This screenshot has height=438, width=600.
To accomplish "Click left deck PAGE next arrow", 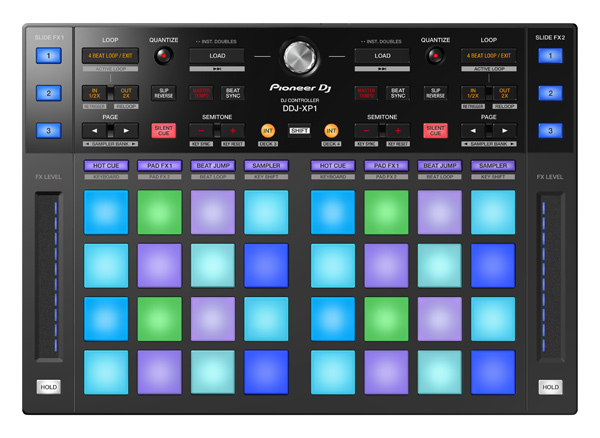I will click(x=126, y=130).
